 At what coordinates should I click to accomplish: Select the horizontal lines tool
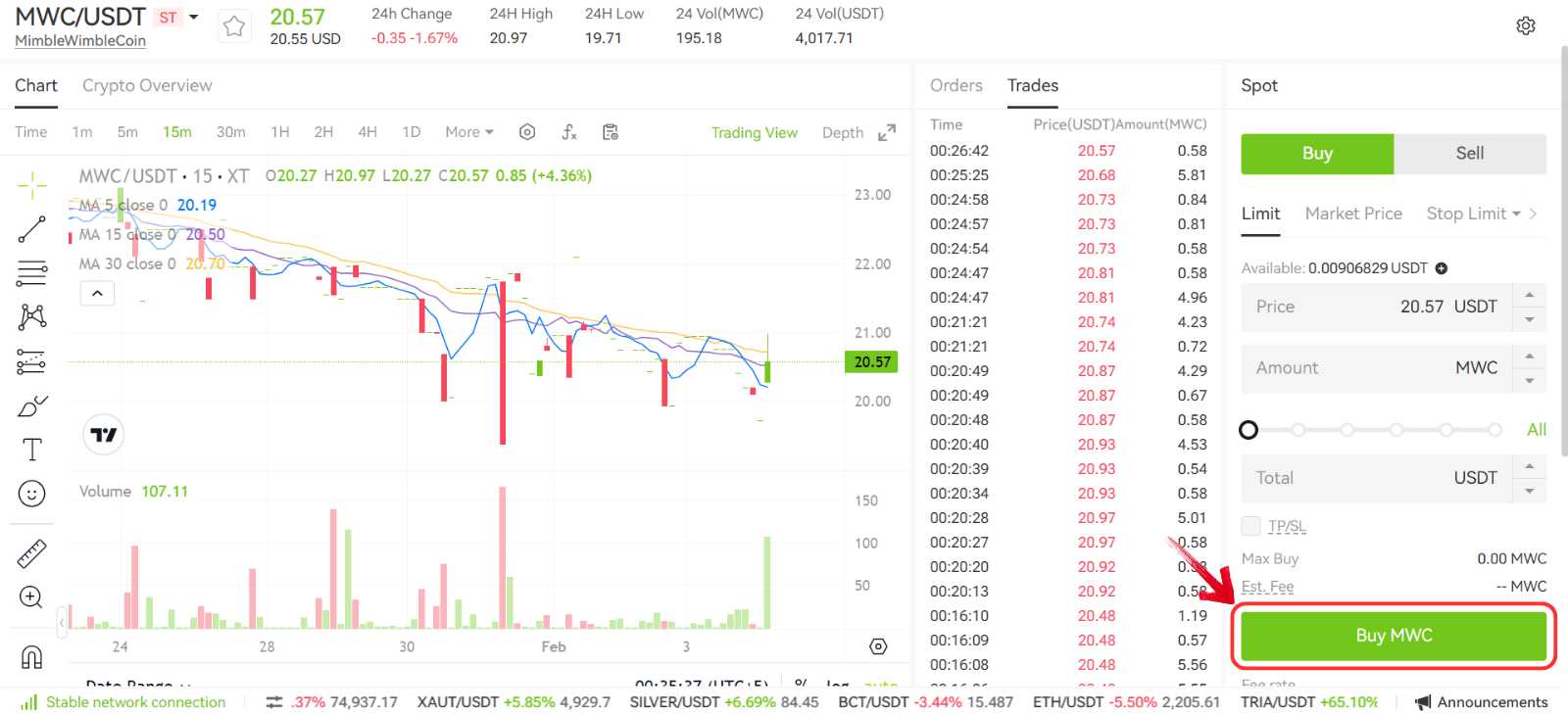point(31,273)
